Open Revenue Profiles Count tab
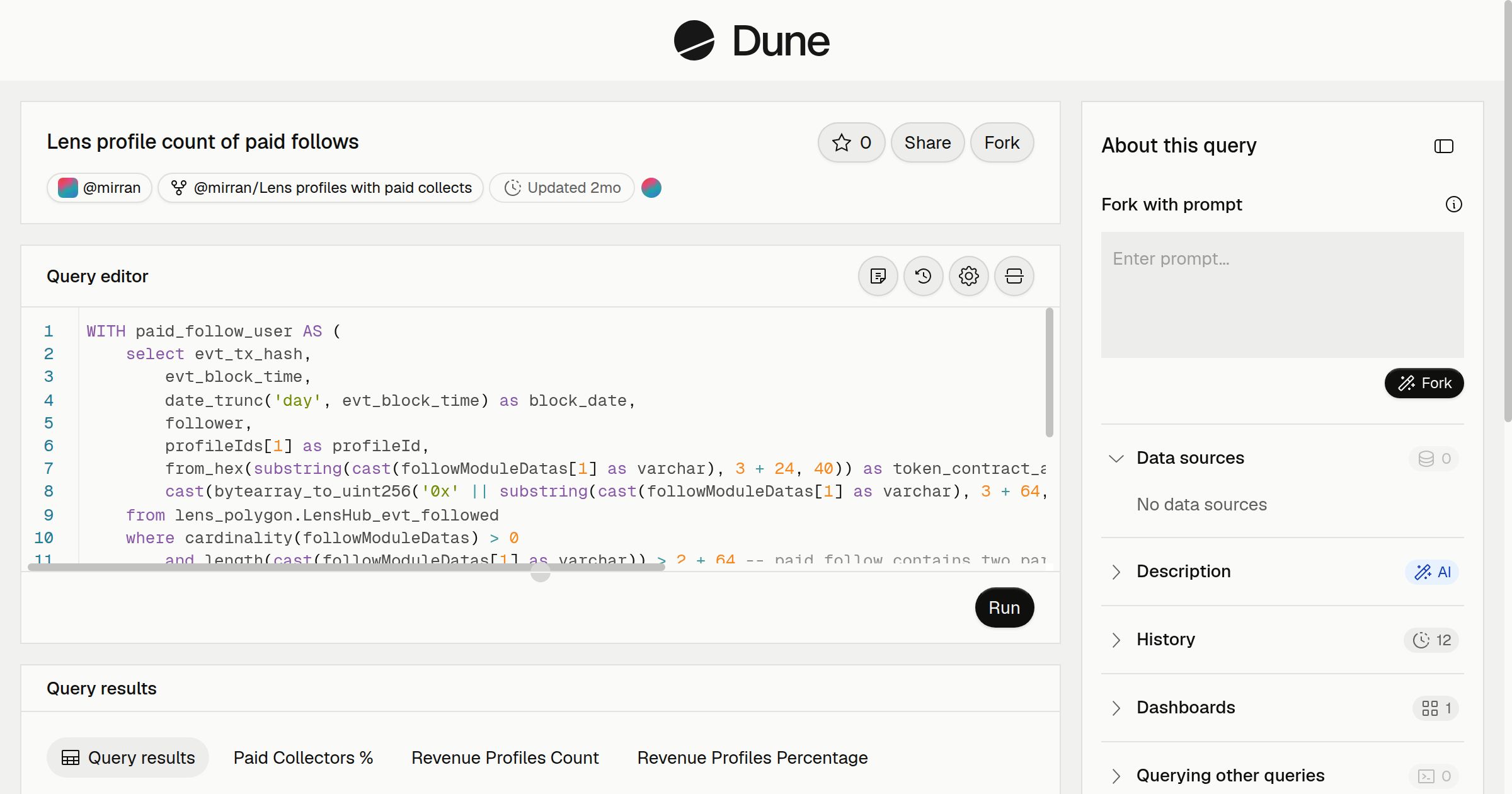The height and width of the screenshot is (794, 1512). pos(505,757)
